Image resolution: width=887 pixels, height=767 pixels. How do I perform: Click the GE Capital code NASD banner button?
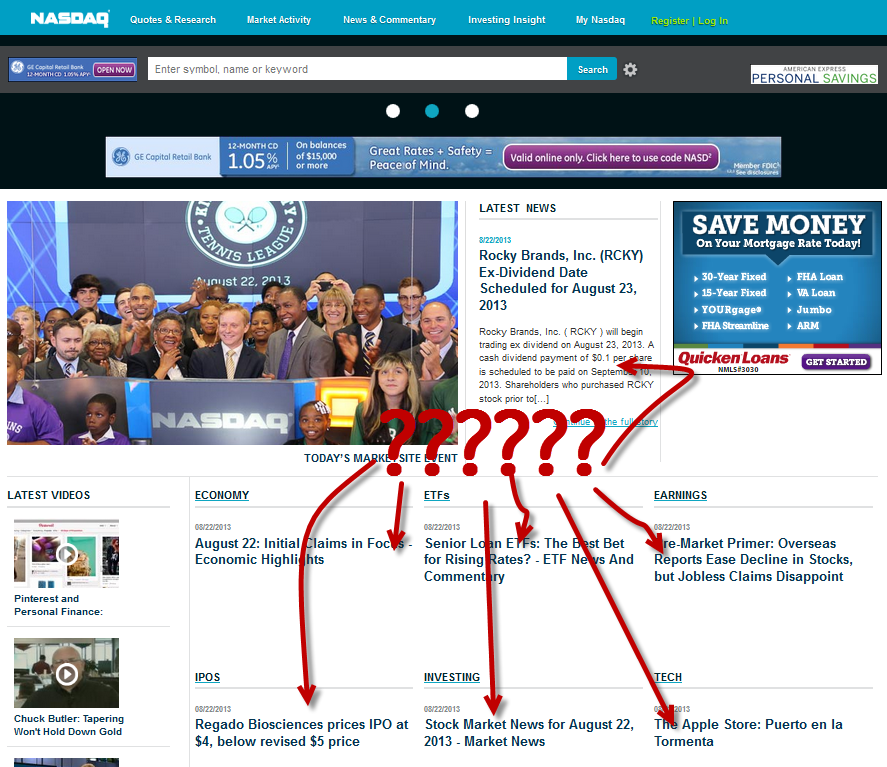tap(611, 157)
